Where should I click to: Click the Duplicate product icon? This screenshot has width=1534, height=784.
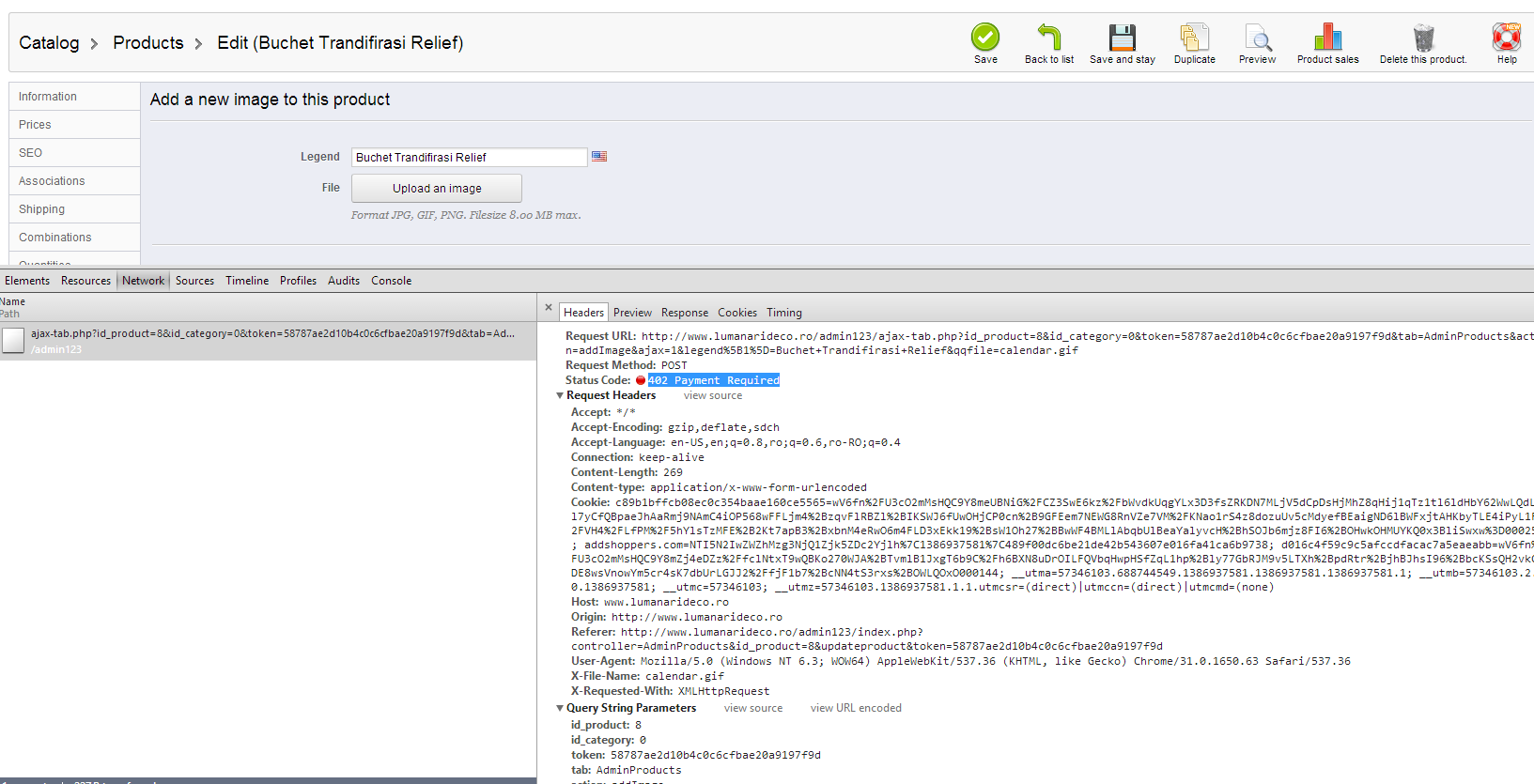1195,38
